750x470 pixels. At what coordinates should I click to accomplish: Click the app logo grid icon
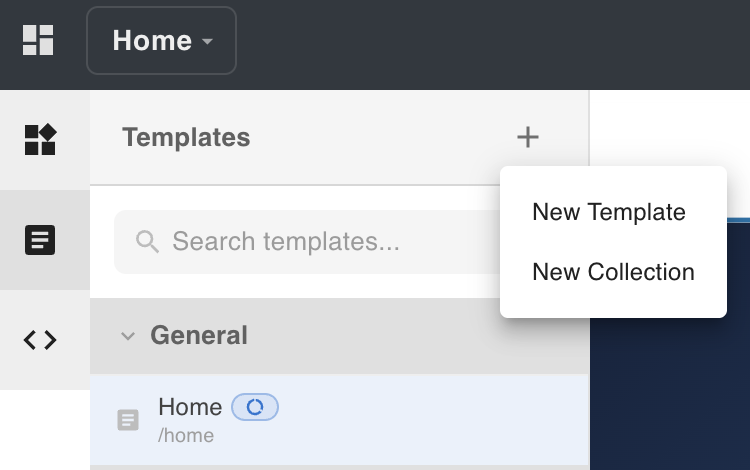(38, 40)
